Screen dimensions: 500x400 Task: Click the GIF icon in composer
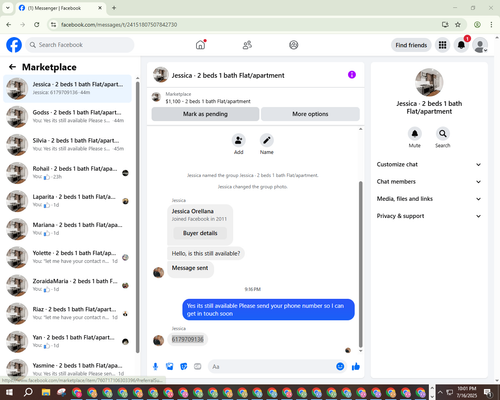[198, 367]
